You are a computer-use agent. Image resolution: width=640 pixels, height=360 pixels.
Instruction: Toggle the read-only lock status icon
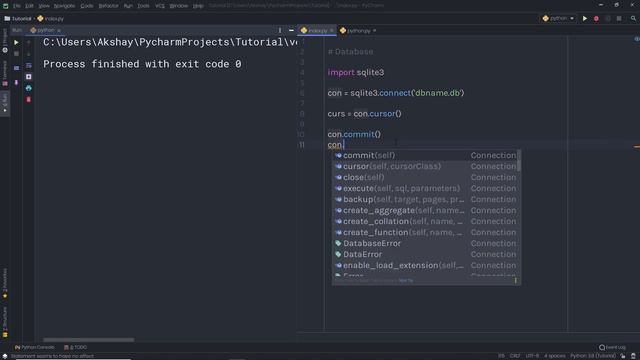(623, 356)
